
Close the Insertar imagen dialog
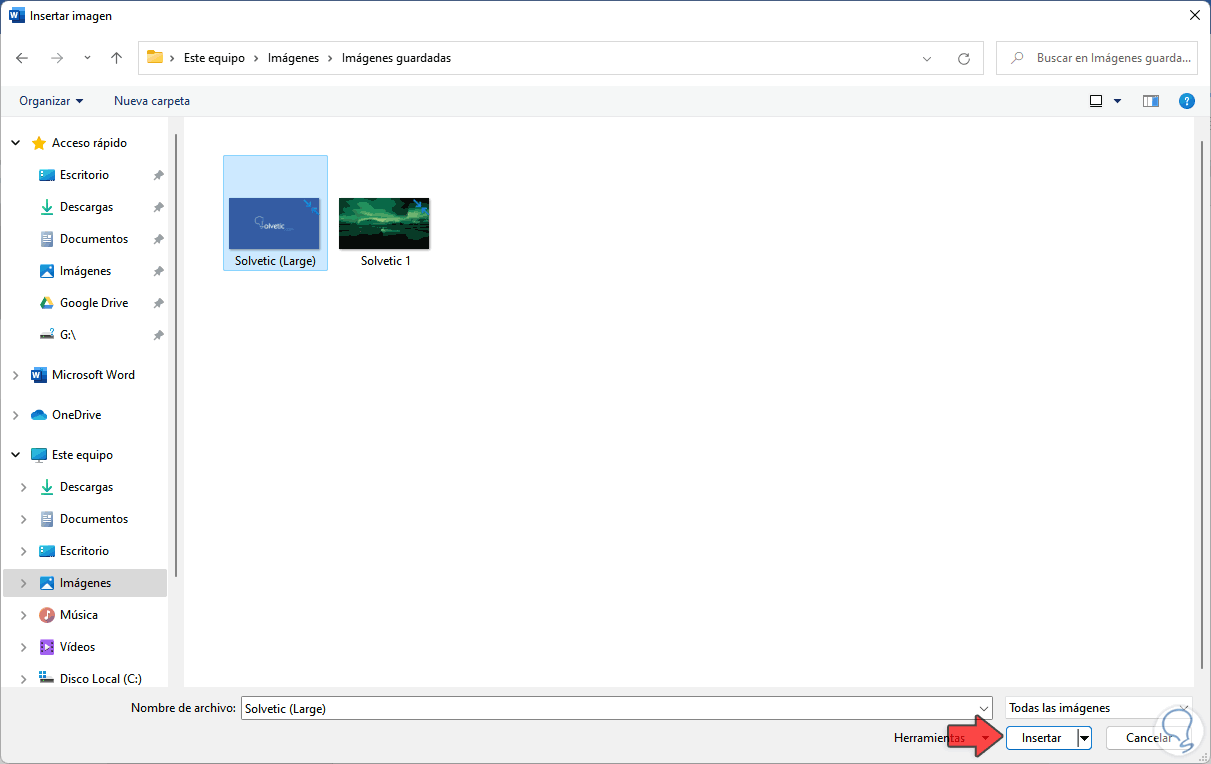[x=1194, y=15]
